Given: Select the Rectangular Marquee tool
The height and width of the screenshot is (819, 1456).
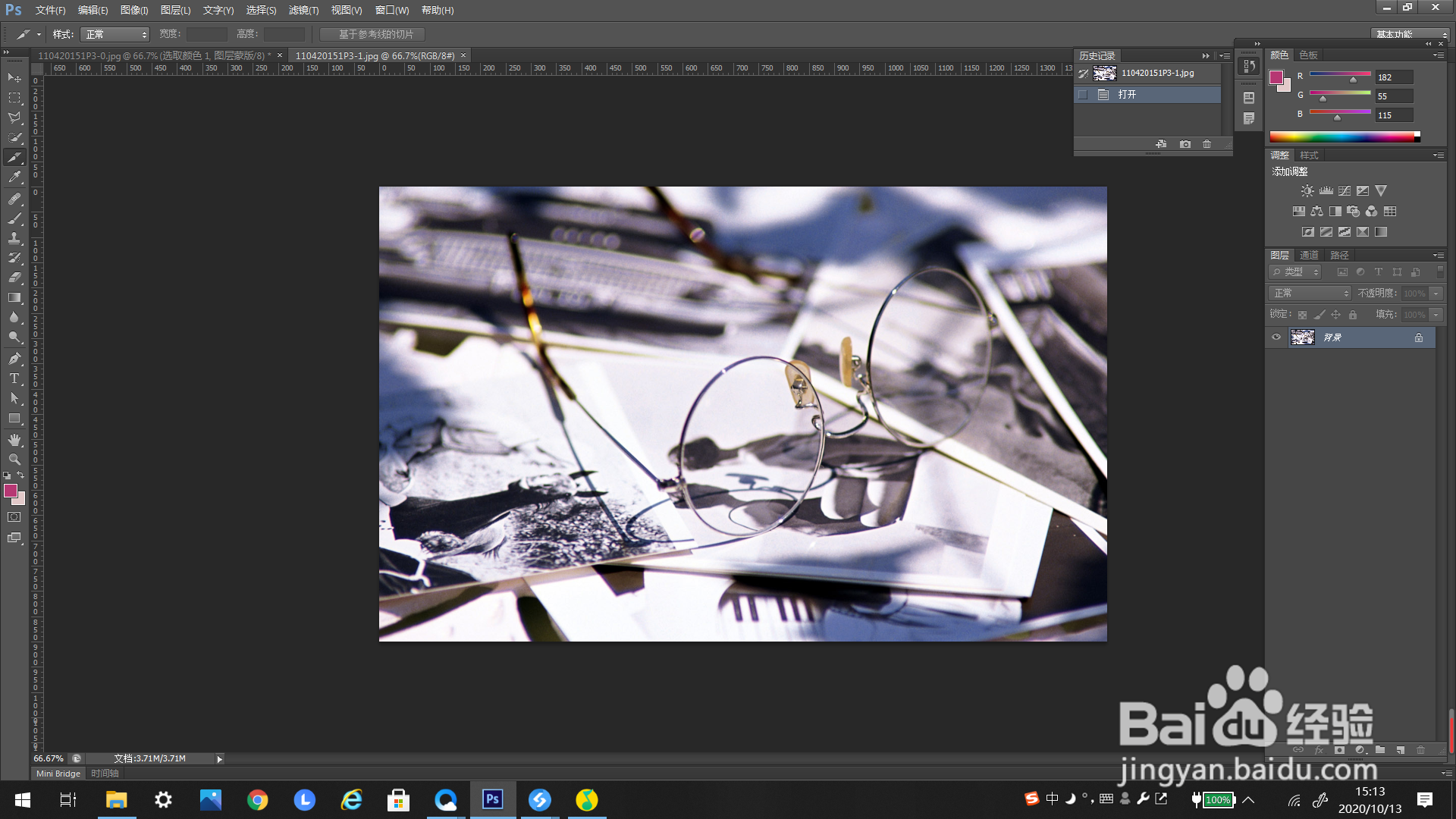Looking at the screenshot, I should coord(14,98).
